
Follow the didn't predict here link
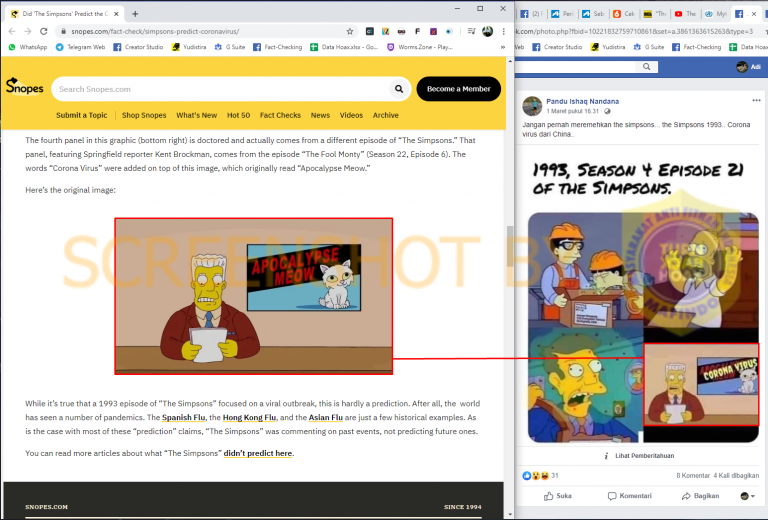258,453
